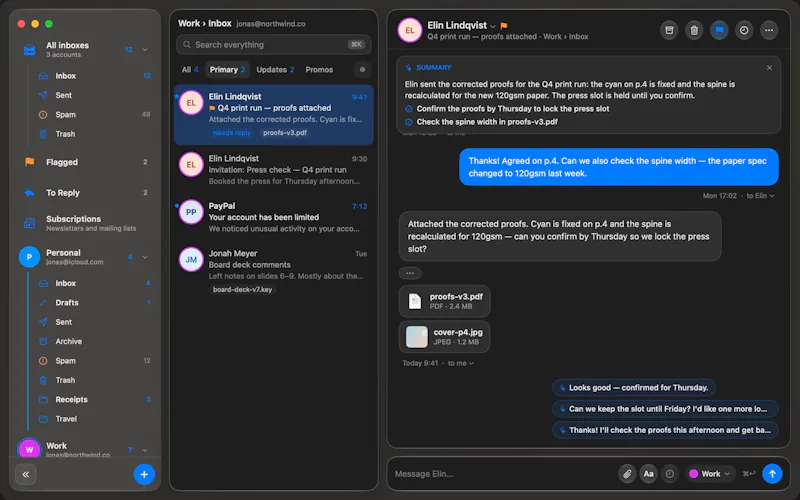Viewport: 800px width, 500px height.
Task: Open cover-p4.jpg image attachment
Action: coord(444,337)
